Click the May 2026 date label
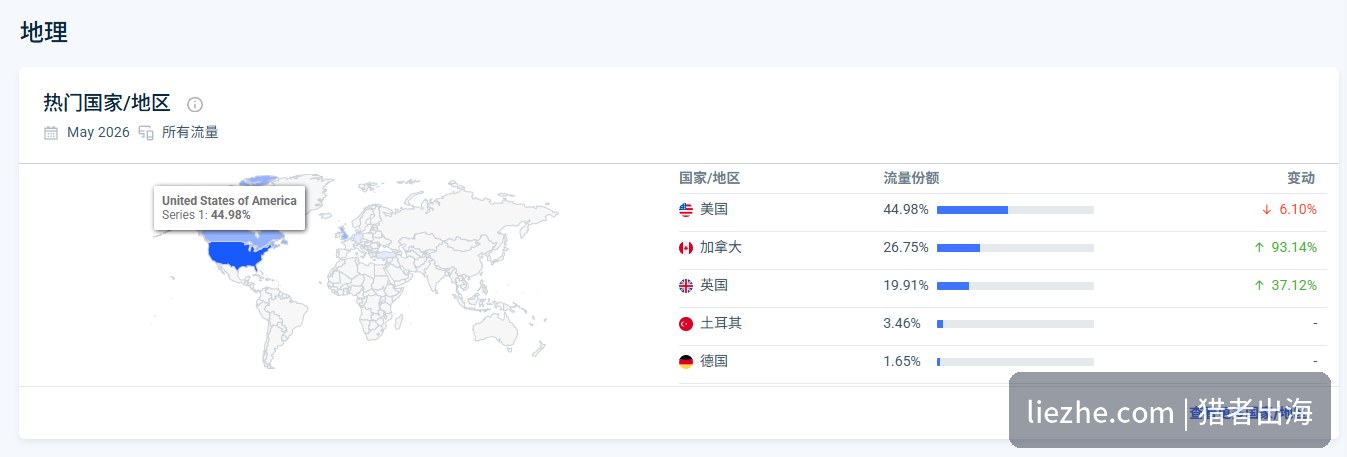This screenshot has height=457, width=1347. [x=98, y=133]
